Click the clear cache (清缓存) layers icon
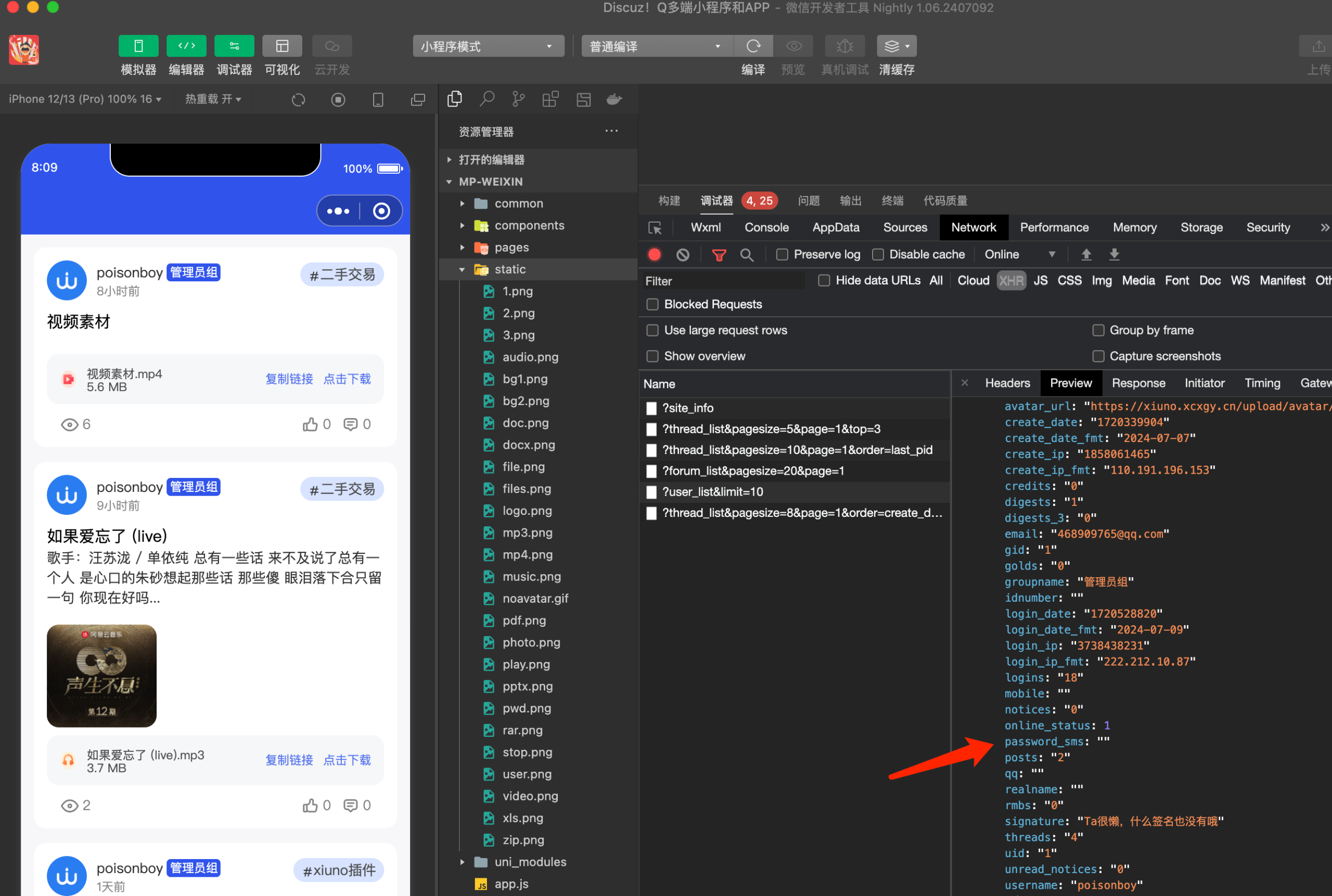The width and height of the screenshot is (1332, 896). (x=896, y=46)
